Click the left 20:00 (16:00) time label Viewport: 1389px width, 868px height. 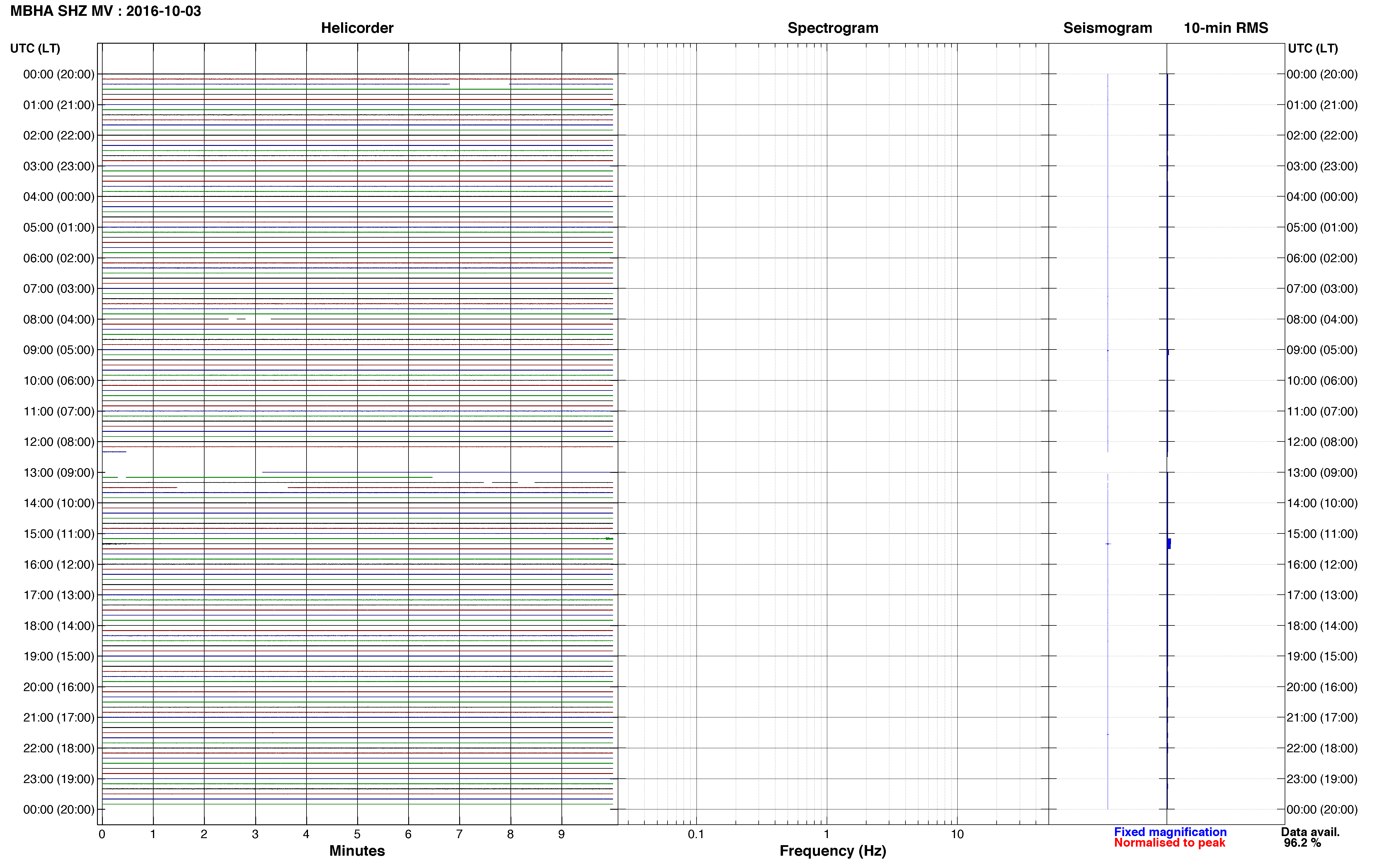tap(59, 687)
